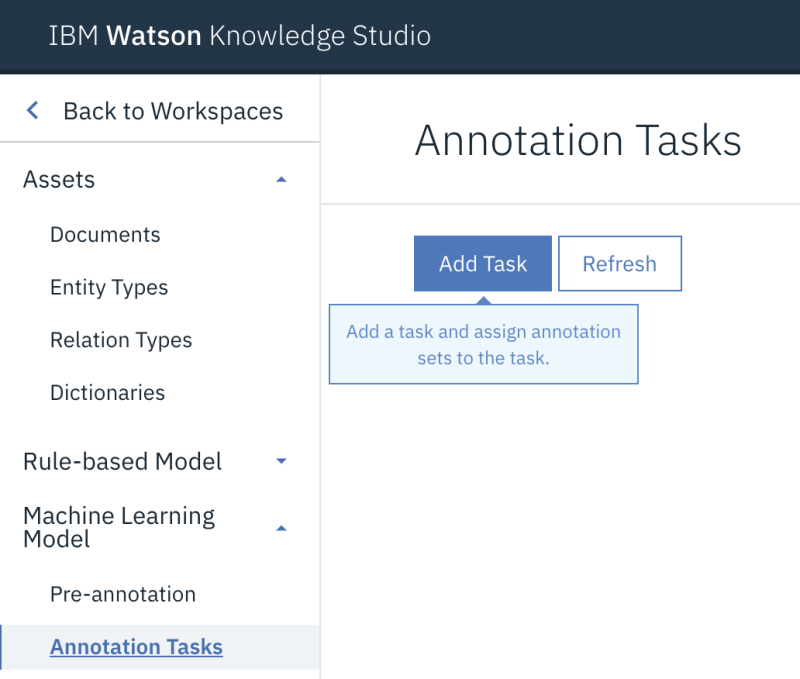
Task: Open the Relation Types page
Action: (x=121, y=340)
